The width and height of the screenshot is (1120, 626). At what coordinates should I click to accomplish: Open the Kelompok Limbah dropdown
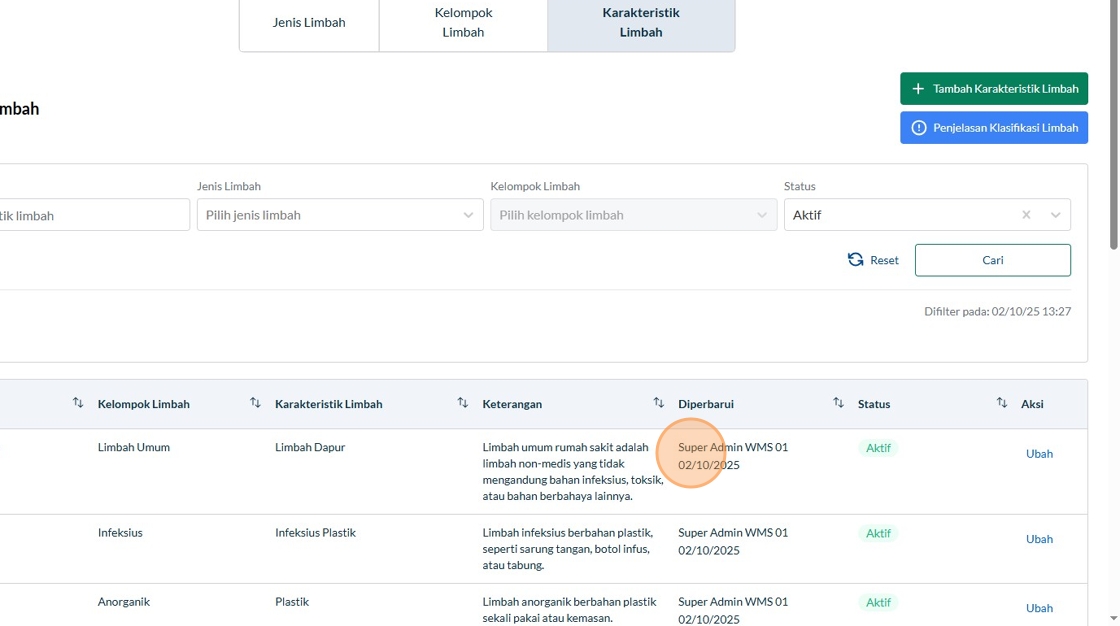click(x=633, y=215)
